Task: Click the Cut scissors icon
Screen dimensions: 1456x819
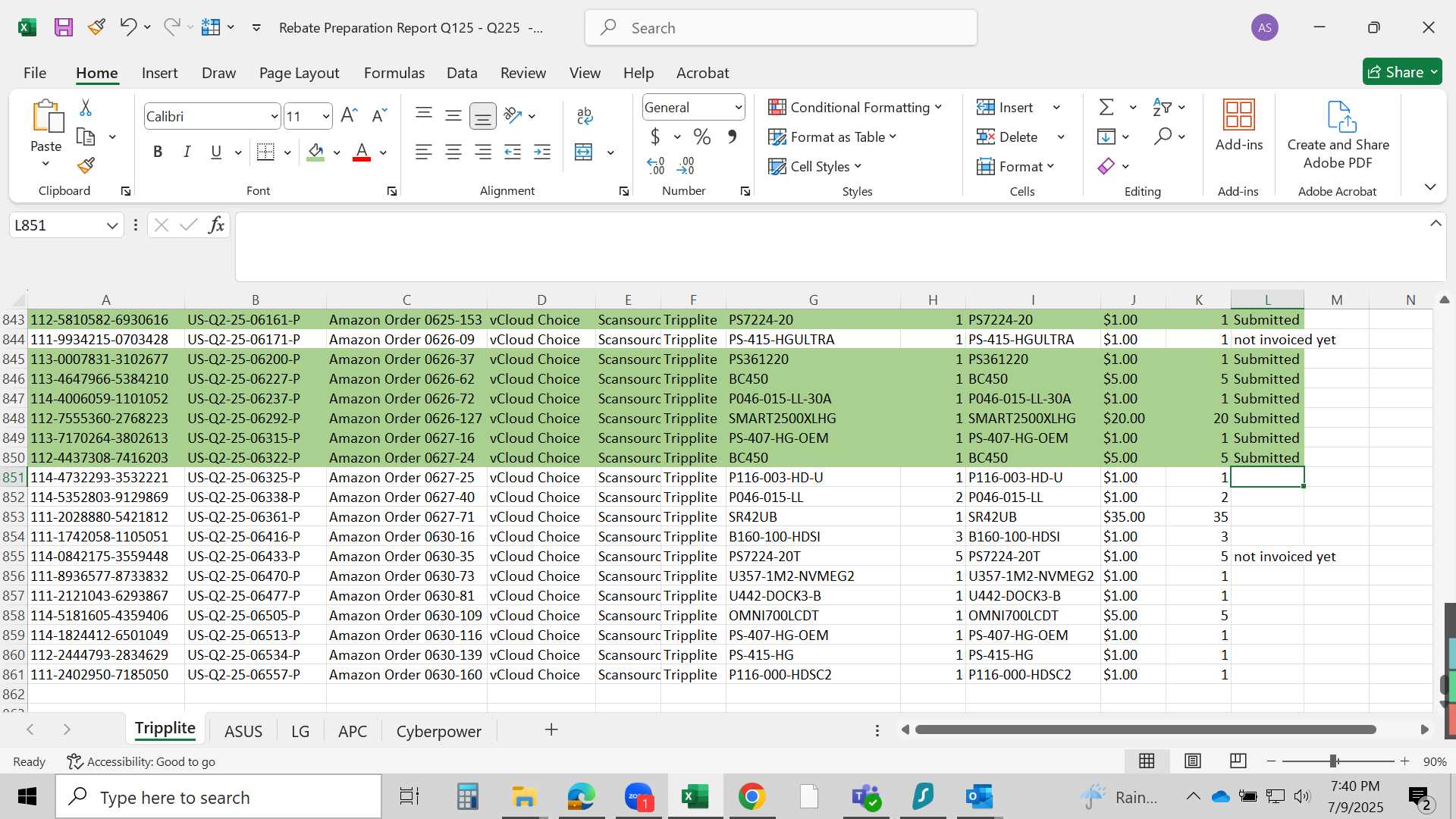Action: [x=86, y=108]
